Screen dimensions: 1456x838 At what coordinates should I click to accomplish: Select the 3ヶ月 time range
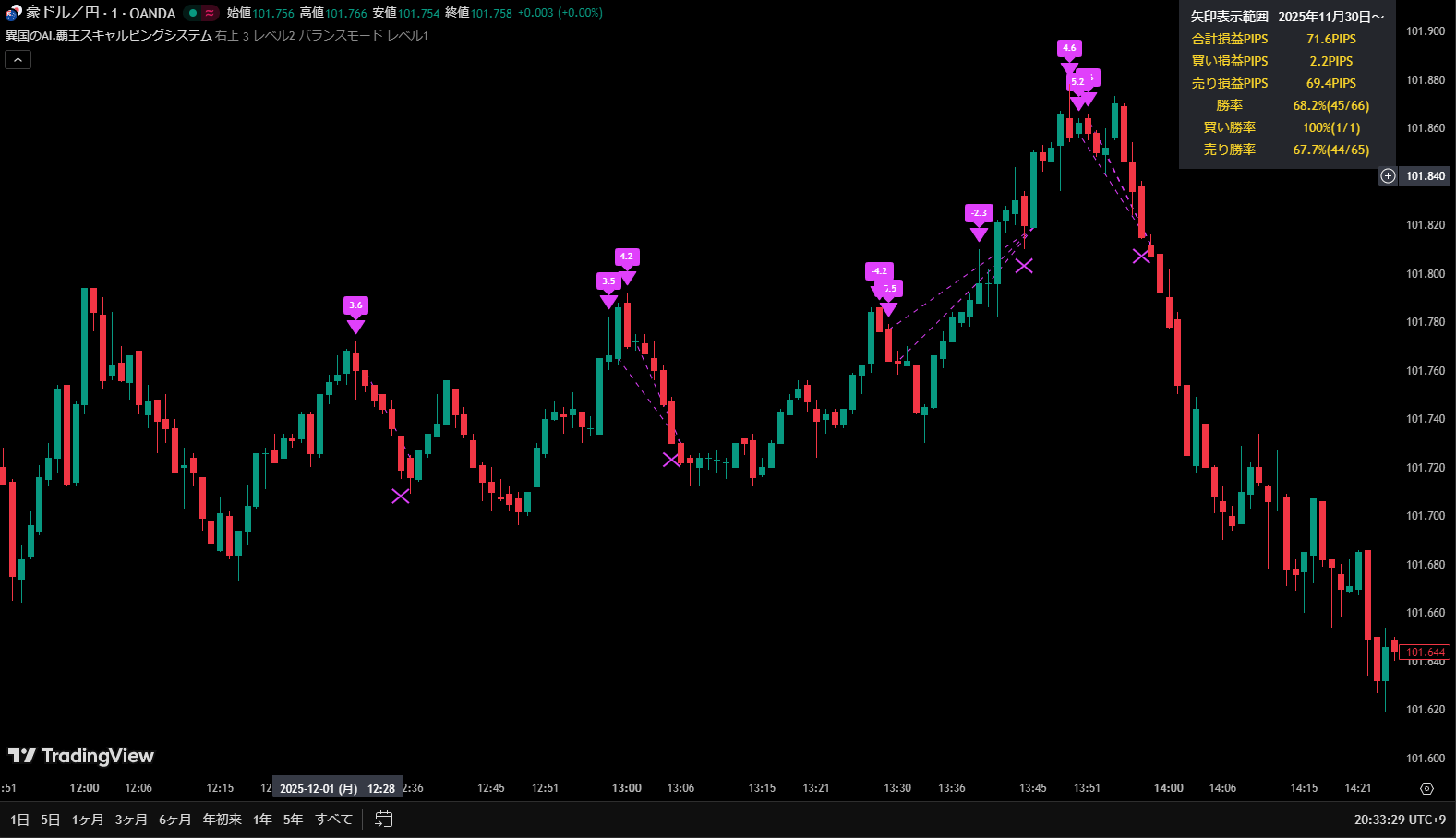[x=131, y=820]
